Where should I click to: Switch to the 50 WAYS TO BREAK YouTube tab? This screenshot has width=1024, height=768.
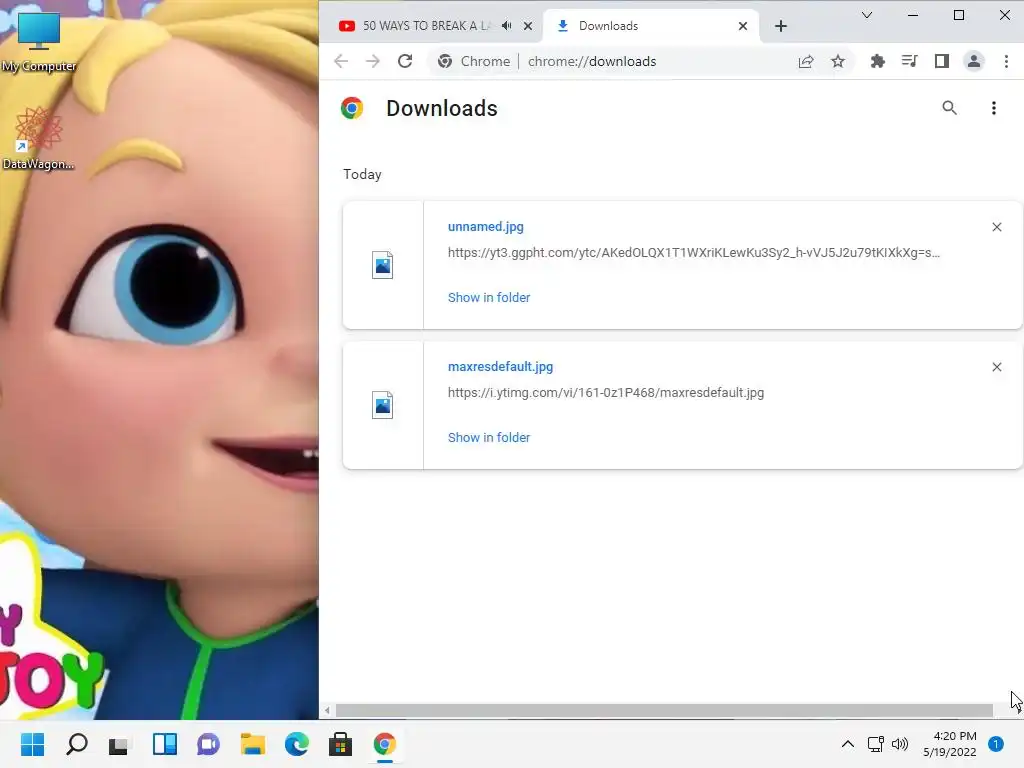(x=426, y=25)
